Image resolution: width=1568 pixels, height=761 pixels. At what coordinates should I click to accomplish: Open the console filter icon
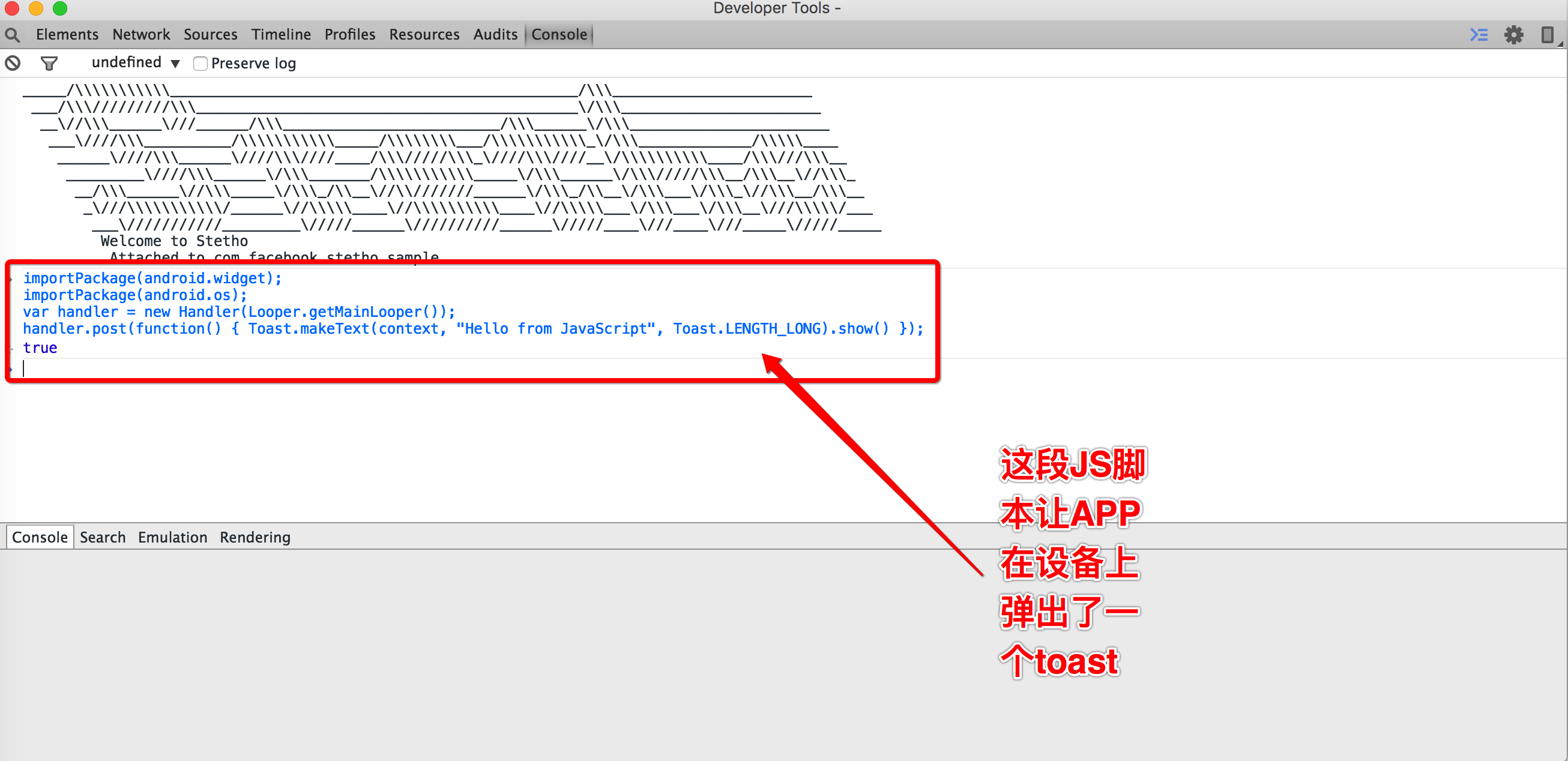[x=49, y=62]
